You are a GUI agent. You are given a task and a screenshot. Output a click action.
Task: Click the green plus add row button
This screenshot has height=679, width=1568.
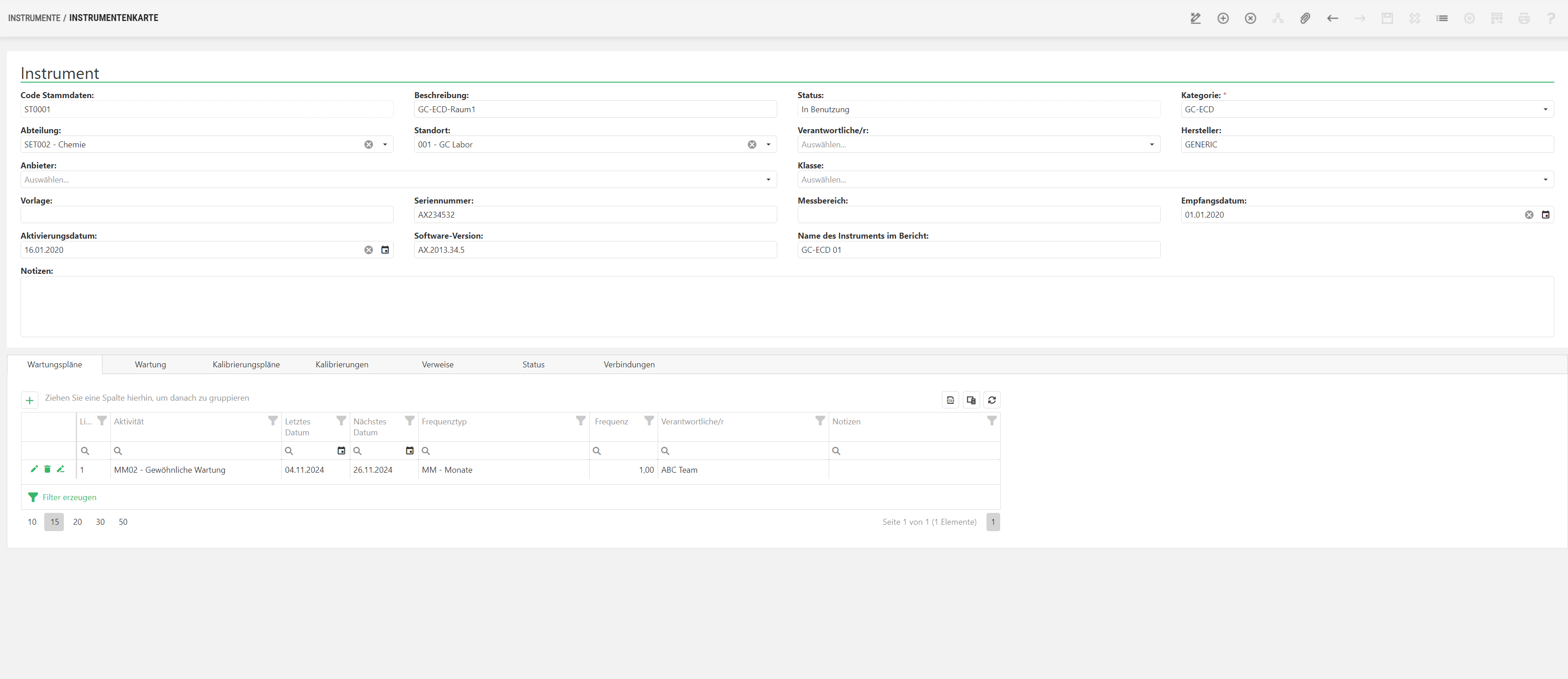[x=29, y=400]
